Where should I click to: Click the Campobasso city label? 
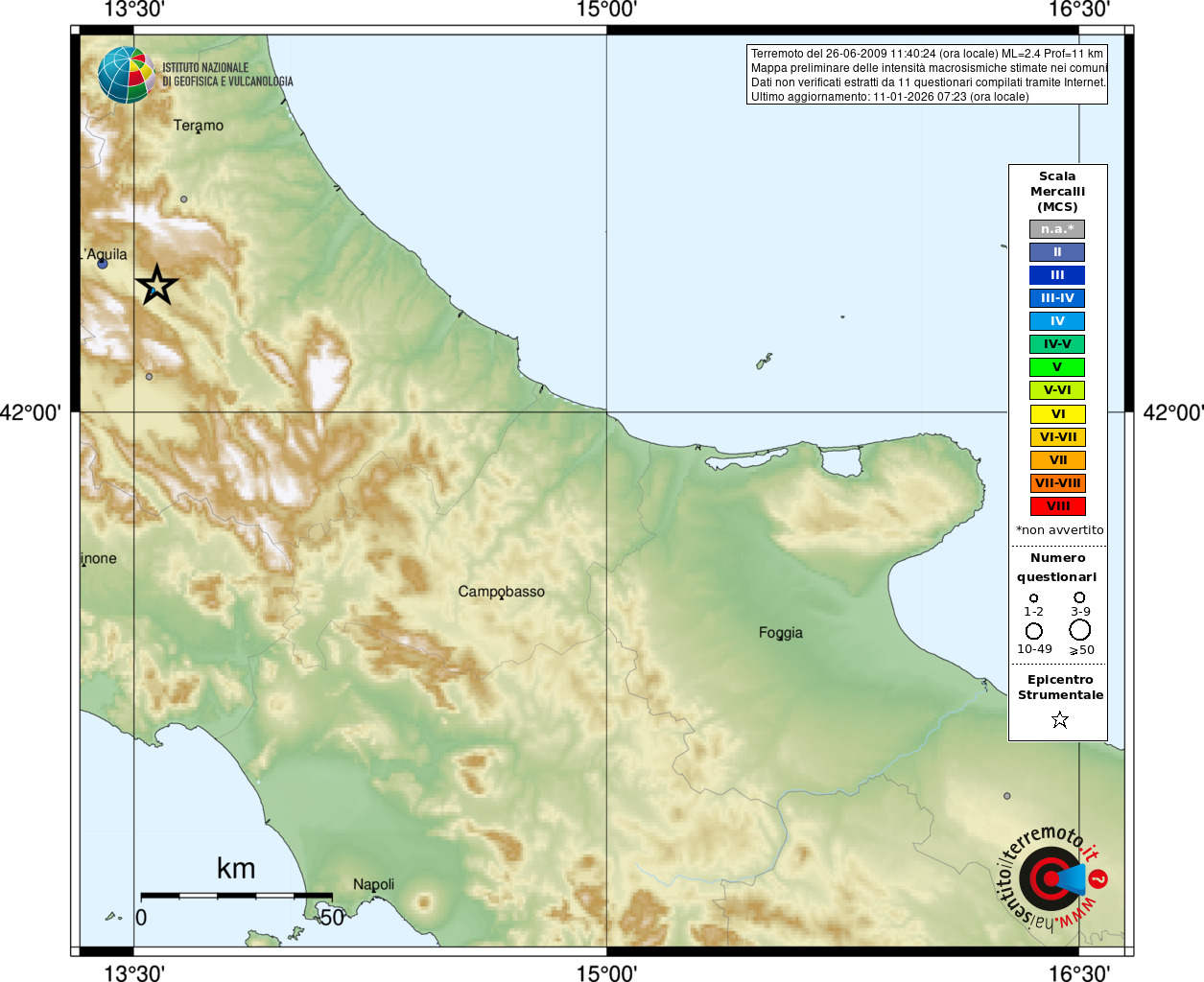(x=501, y=592)
